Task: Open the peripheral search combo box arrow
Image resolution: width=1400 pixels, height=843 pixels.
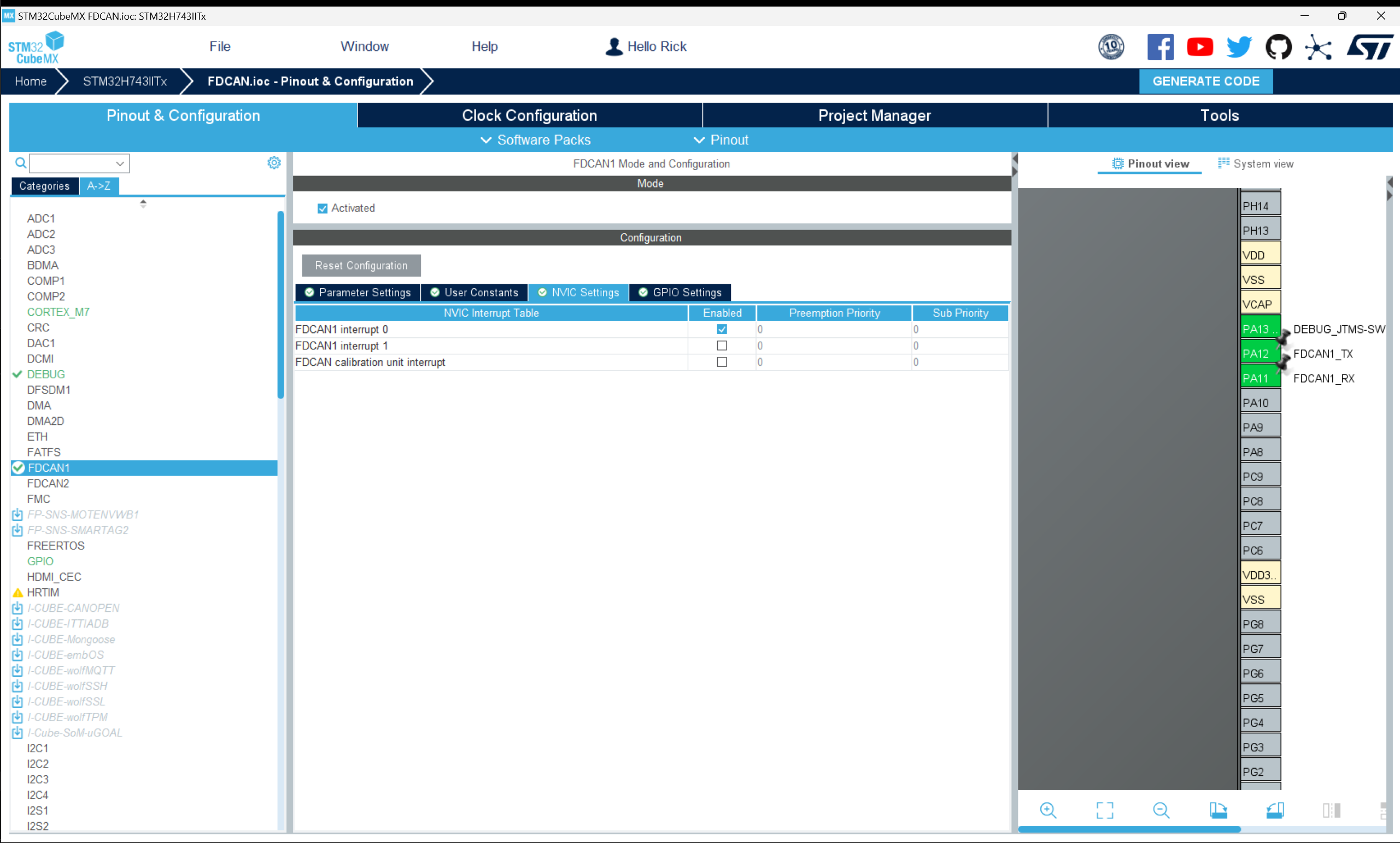Action: tap(120, 163)
